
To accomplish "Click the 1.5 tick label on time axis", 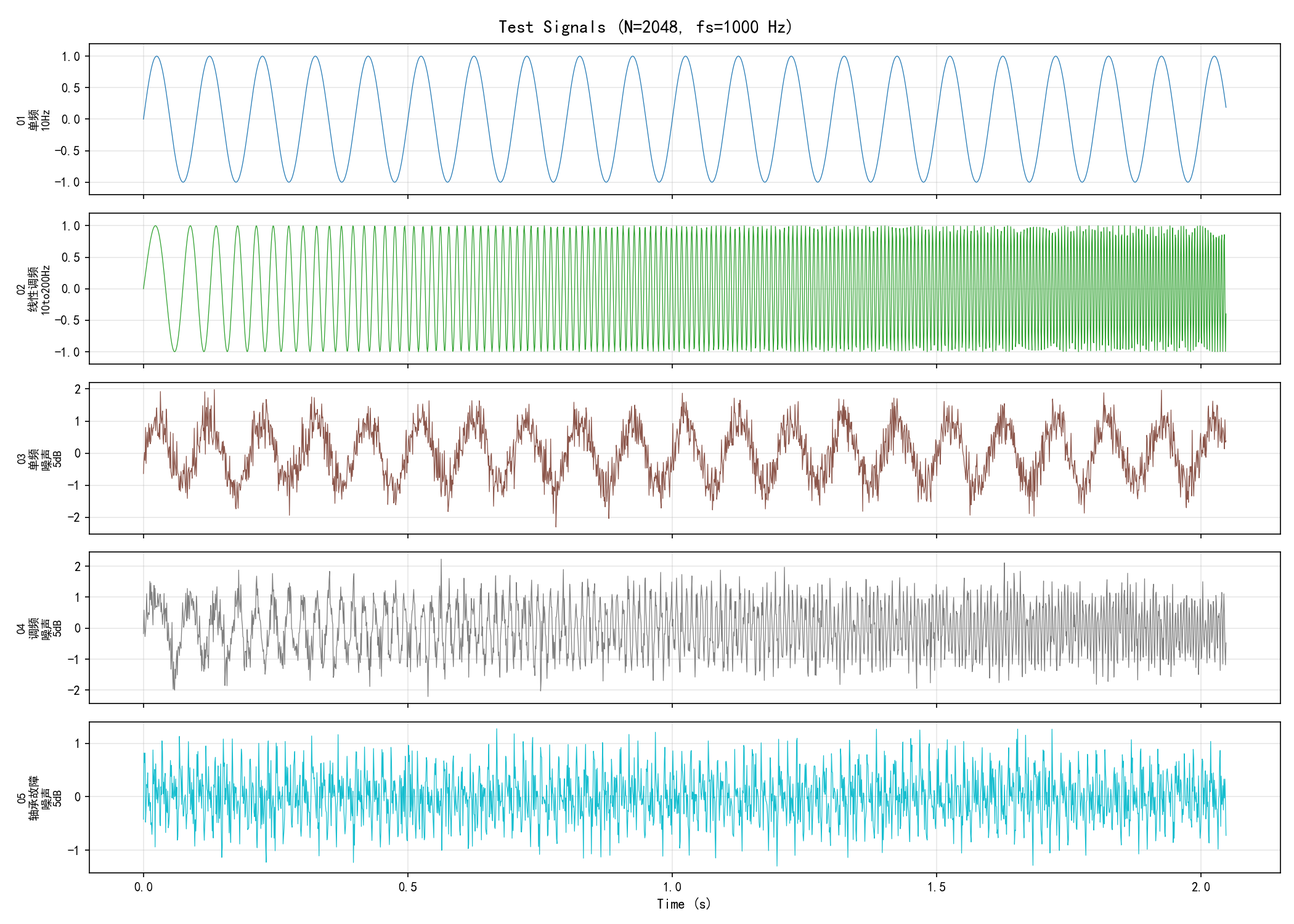I will pyautogui.click(x=937, y=887).
